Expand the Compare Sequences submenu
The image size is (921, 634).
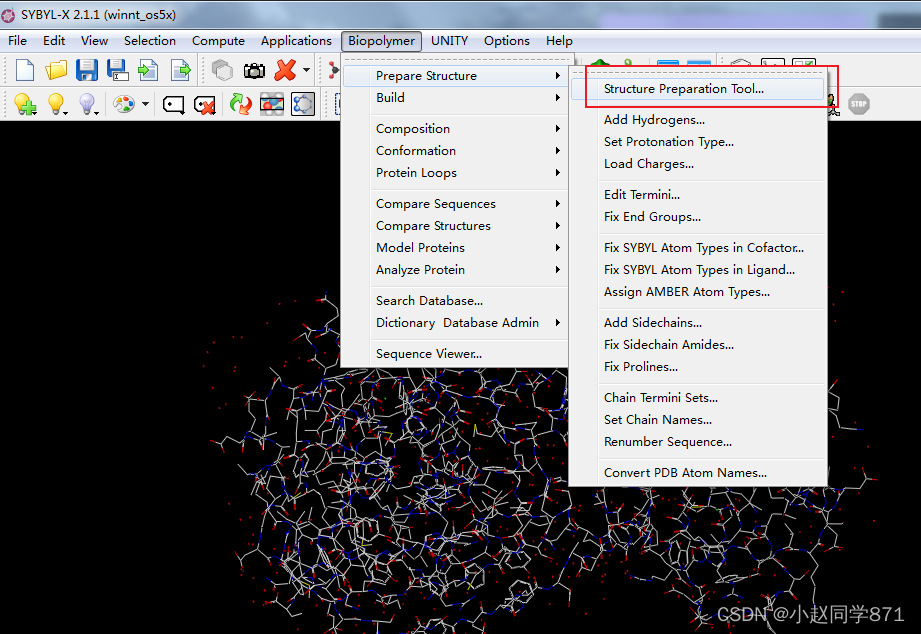coord(455,204)
